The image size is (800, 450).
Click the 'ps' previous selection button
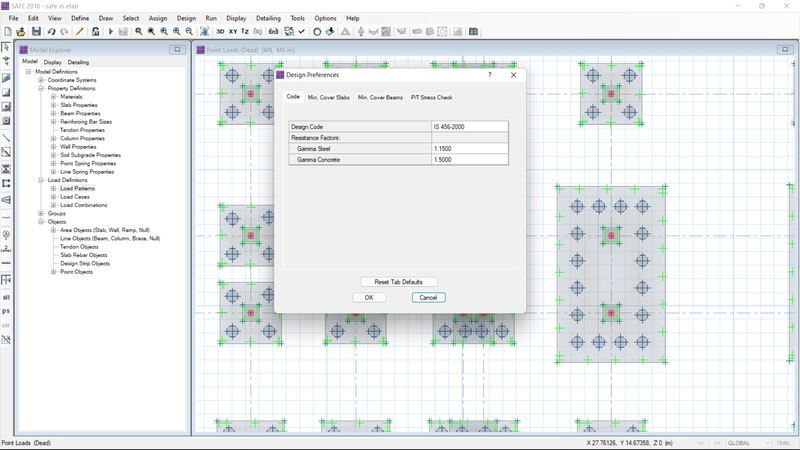pyautogui.click(x=6, y=311)
